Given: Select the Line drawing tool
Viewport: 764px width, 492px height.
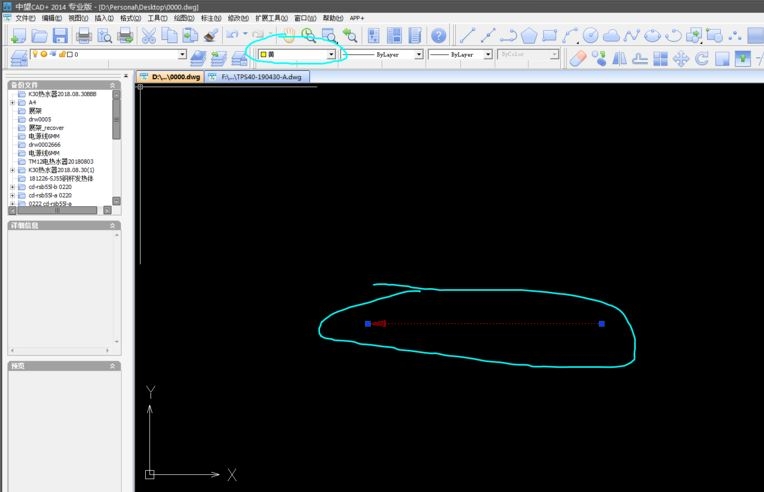Looking at the screenshot, I should (467, 36).
